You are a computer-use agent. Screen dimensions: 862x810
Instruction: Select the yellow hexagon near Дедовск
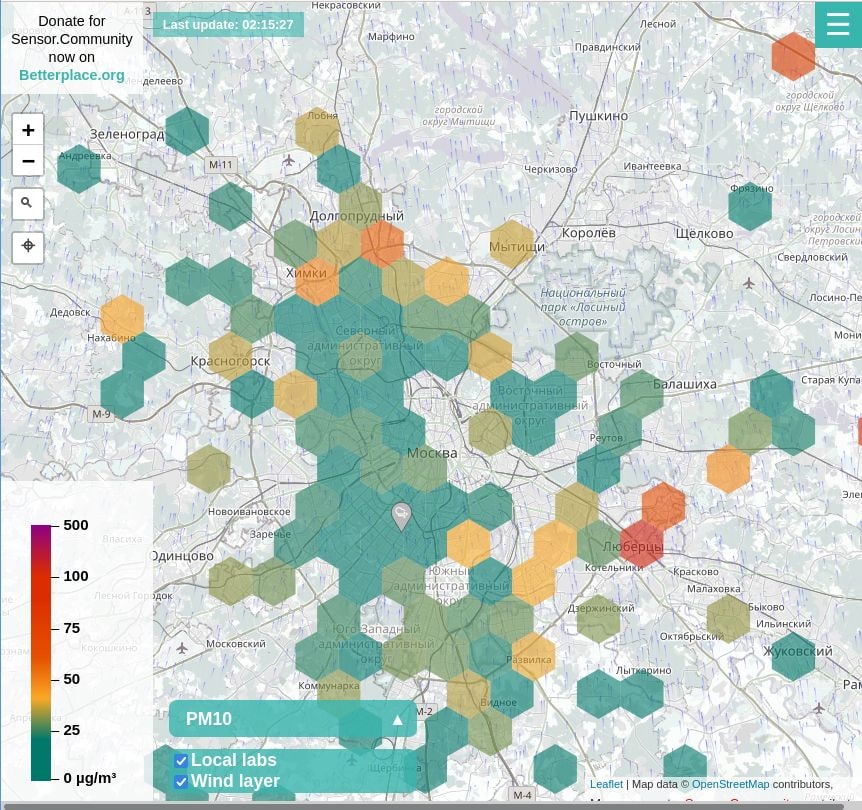(123, 319)
